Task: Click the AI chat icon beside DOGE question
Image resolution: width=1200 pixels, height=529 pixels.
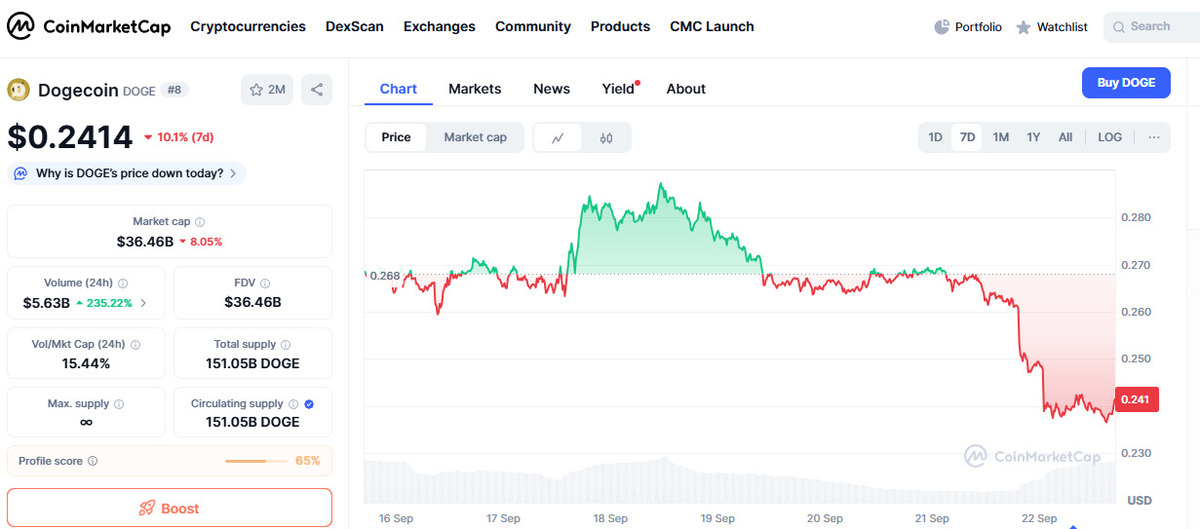Action: [x=21, y=173]
